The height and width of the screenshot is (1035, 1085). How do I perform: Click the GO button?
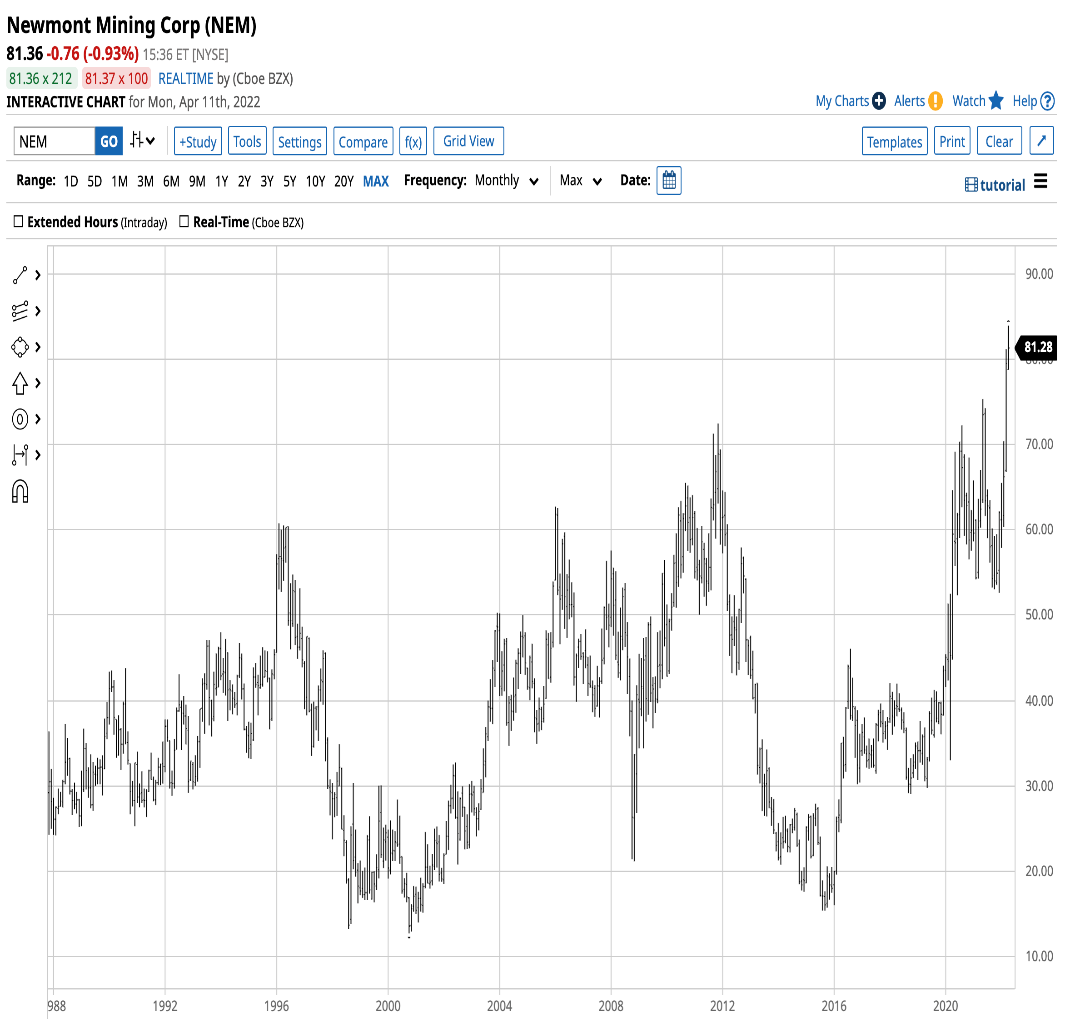109,141
